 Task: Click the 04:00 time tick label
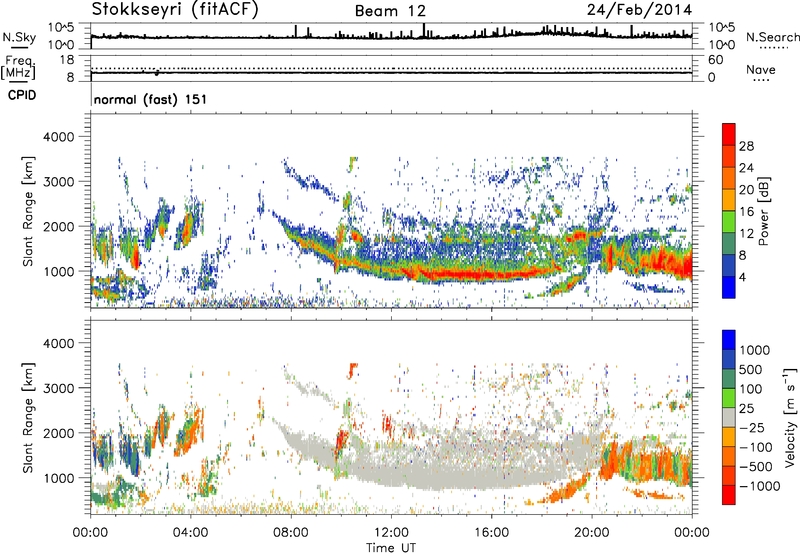click(x=190, y=533)
